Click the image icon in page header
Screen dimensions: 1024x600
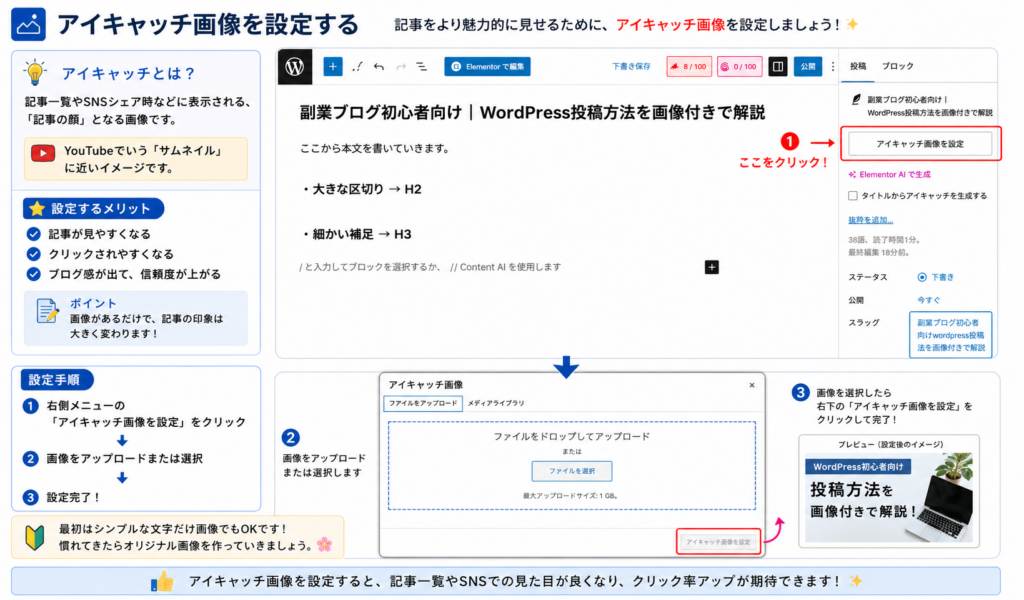[28, 24]
